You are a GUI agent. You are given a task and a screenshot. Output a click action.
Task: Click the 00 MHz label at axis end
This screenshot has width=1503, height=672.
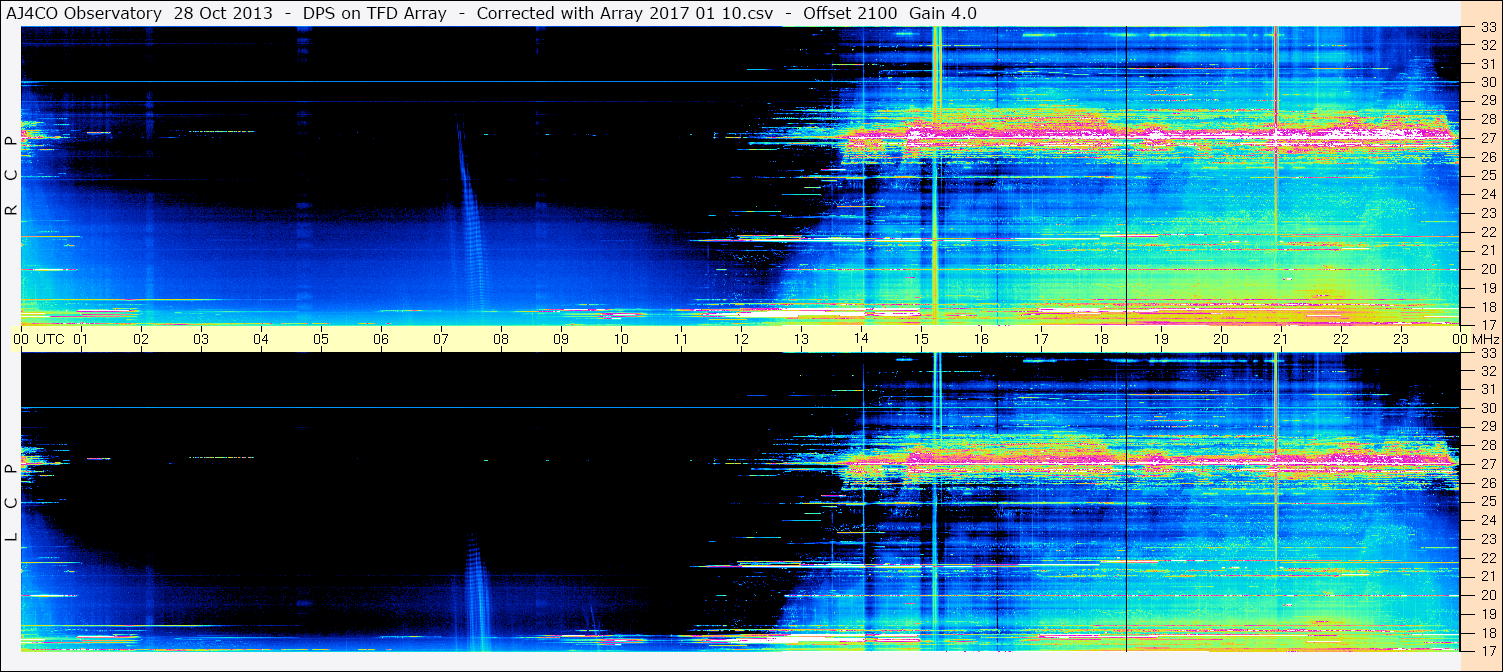click(x=1470, y=339)
